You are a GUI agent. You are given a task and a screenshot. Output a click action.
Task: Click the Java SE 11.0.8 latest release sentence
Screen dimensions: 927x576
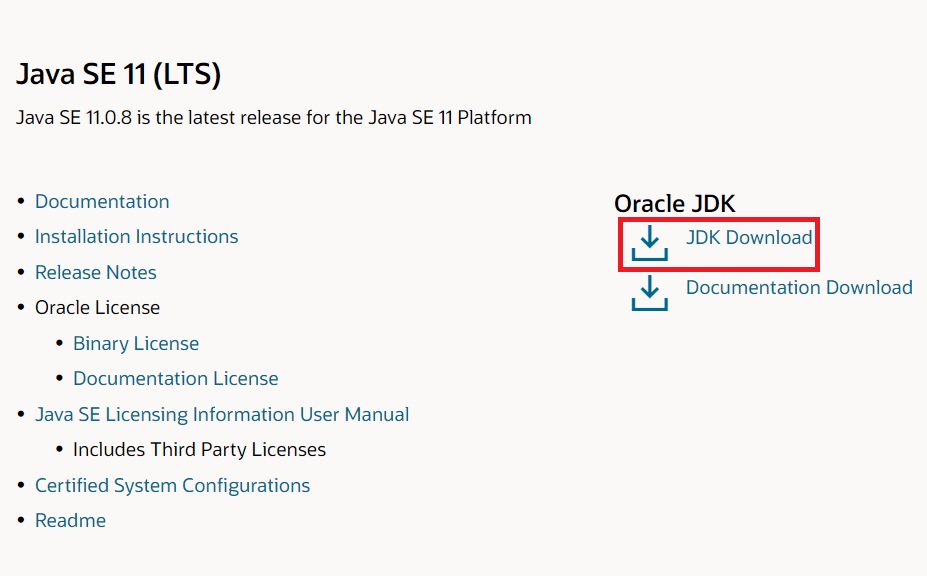click(x=273, y=117)
